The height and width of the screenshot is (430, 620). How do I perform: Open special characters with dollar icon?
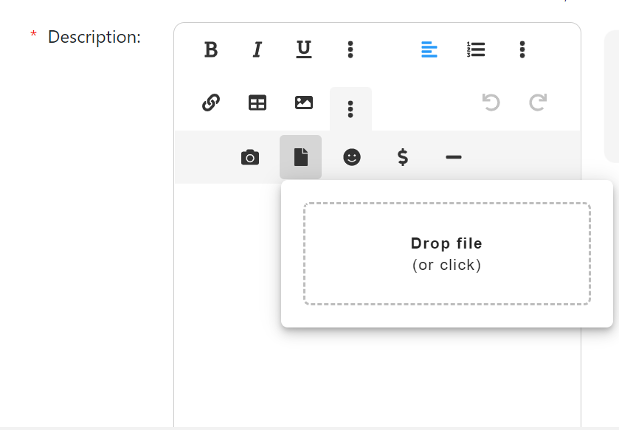click(403, 157)
